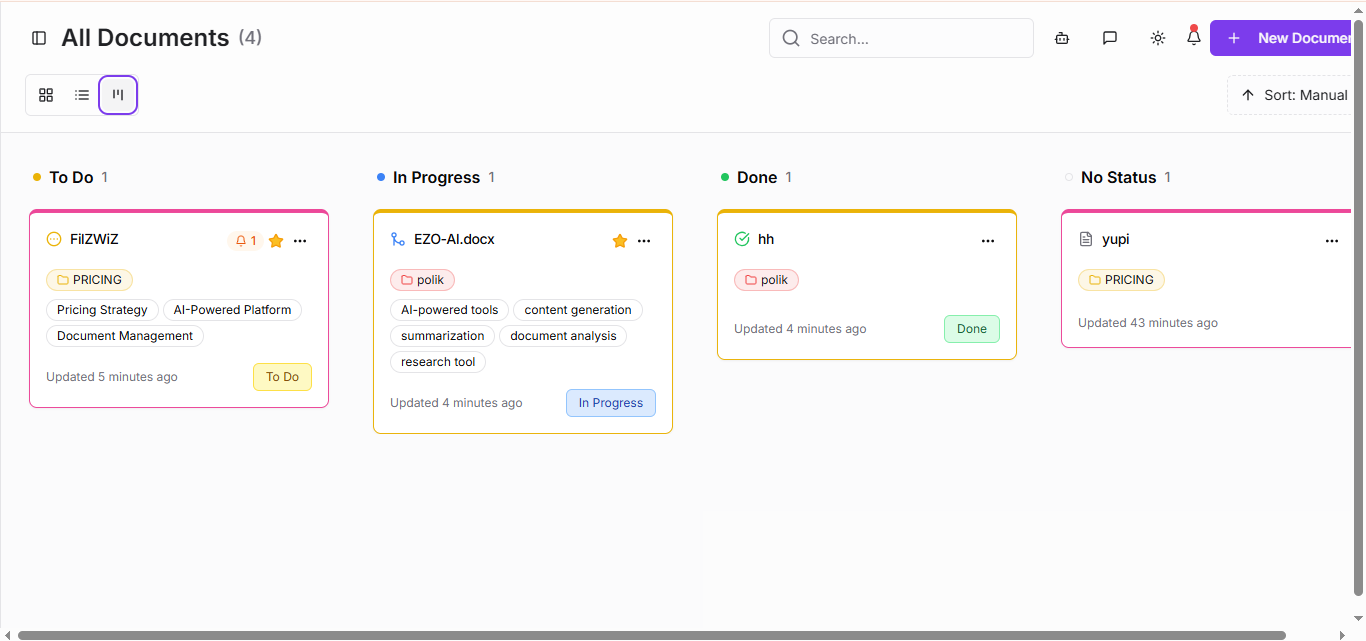The width and height of the screenshot is (1366, 641).
Task: Click the PRICING folder tag on FilZWiZ
Action: tap(89, 280)
